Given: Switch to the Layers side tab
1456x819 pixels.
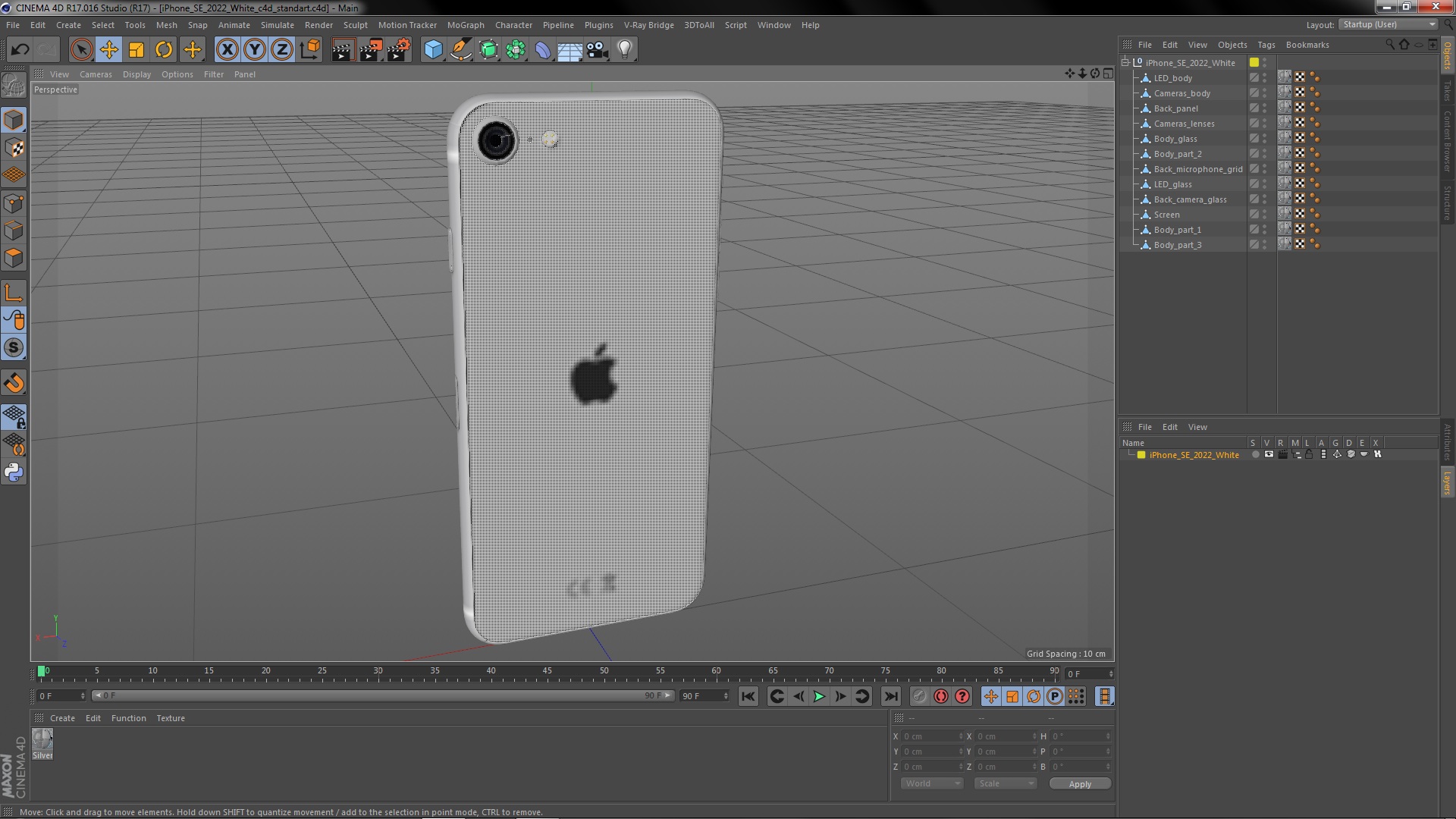Looking at the screenshot, I should 1447,482.
